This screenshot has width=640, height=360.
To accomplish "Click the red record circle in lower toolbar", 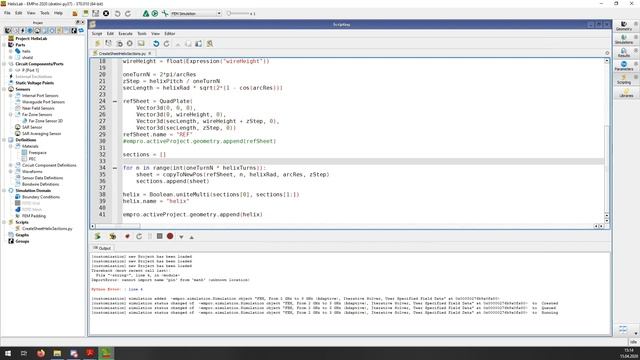I will tap(170, 236).
